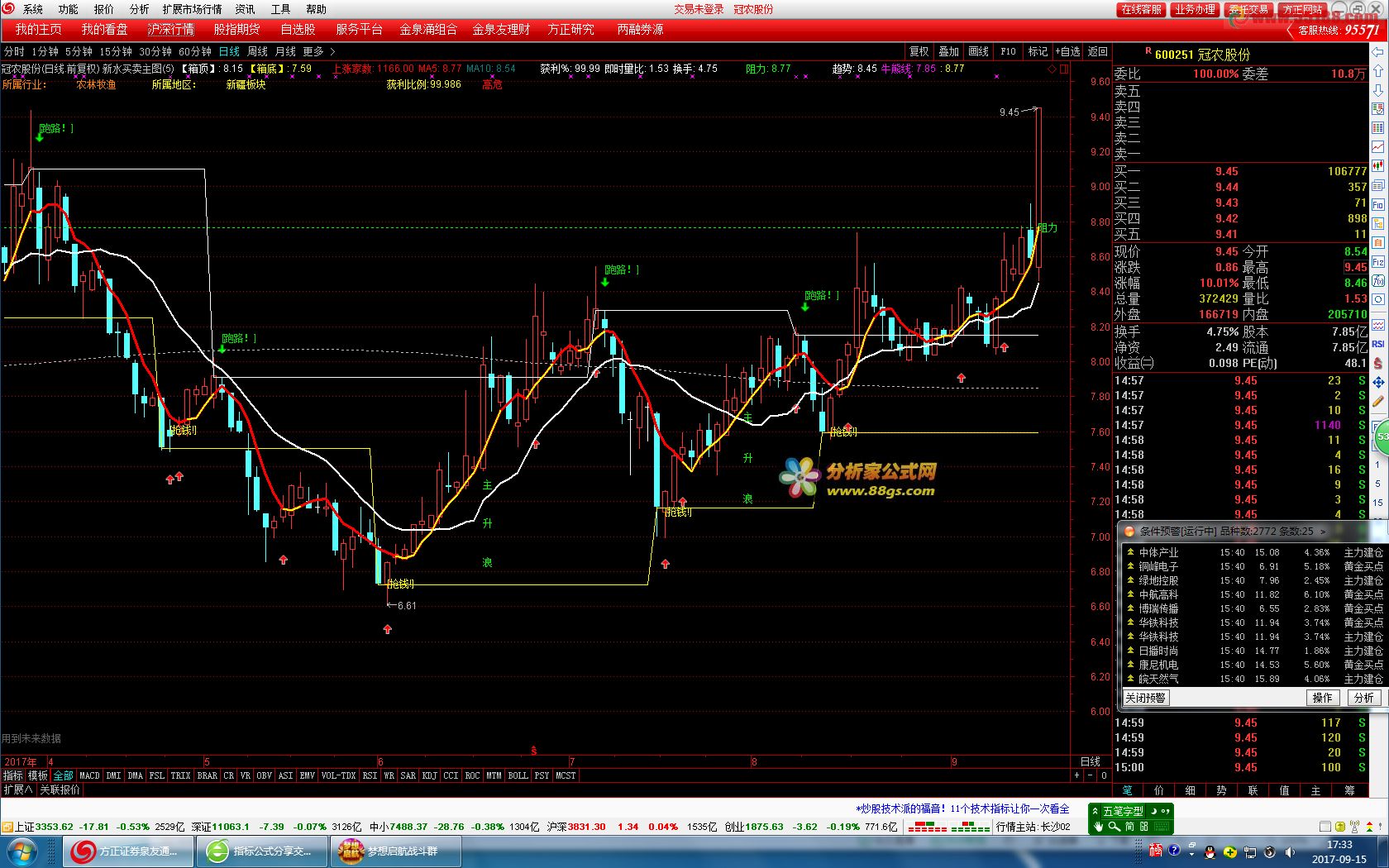Click the left arrow back icon in right toolbar
The height and width of the screenshot is (868, 1389).
coord(1377,51)
